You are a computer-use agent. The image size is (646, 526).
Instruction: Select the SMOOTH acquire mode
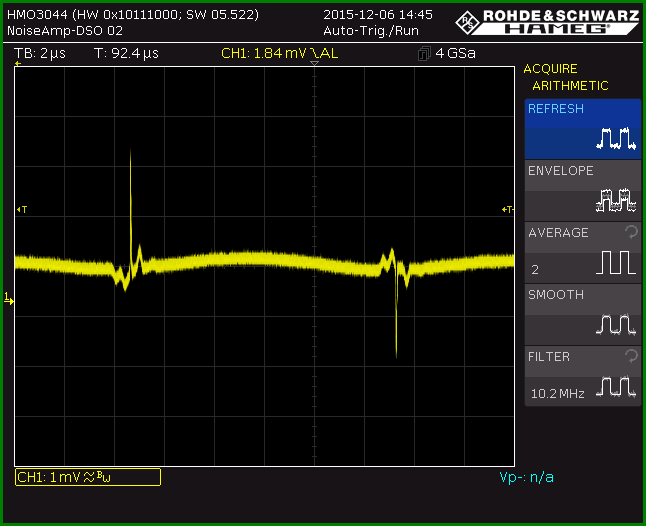583,314
